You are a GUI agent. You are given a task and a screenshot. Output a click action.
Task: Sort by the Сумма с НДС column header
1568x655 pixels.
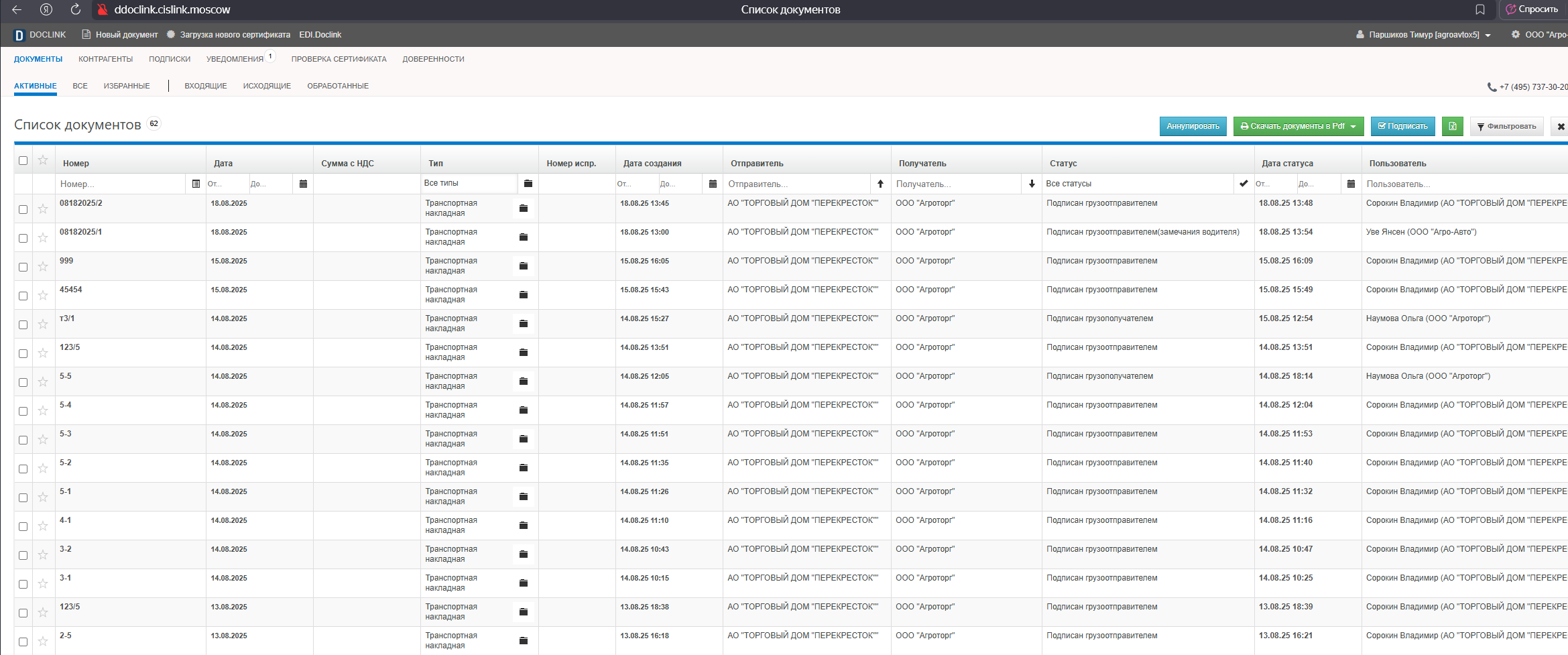pyautogui.click(x=347, y=164)
